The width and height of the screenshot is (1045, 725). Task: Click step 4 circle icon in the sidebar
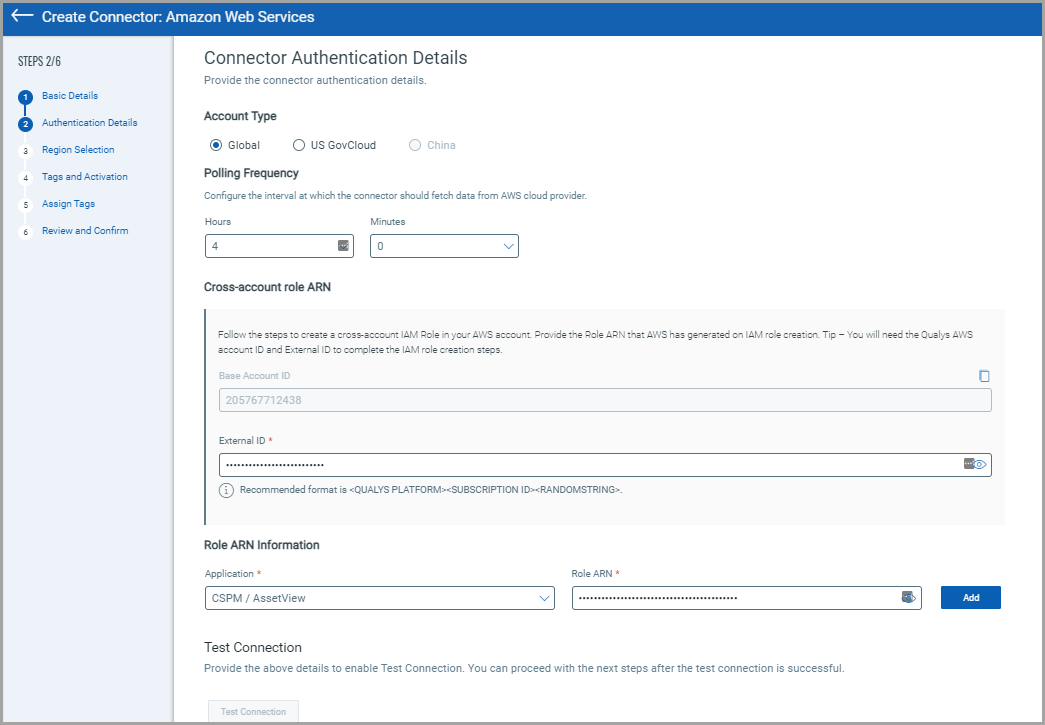(26, 178)
